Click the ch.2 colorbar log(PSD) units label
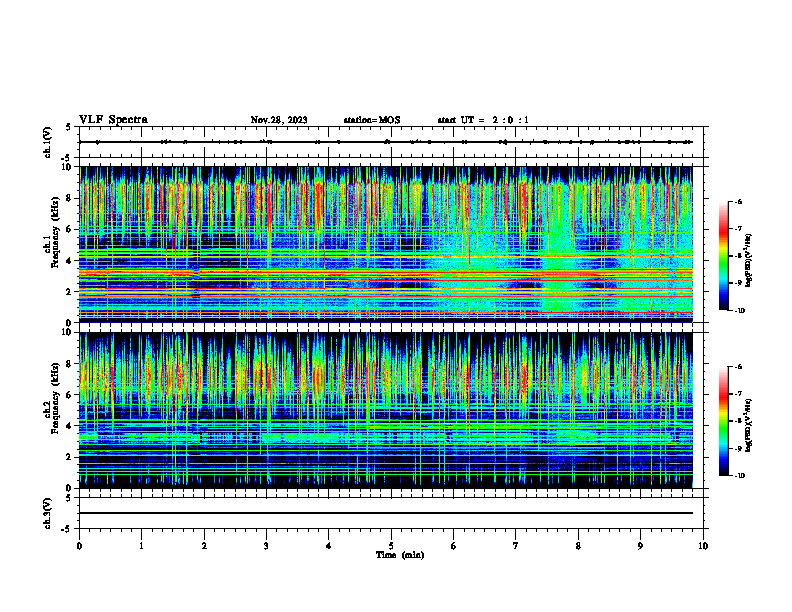This screenshot has width=792, height=612. pyautogui.click(x=749, y=425)
